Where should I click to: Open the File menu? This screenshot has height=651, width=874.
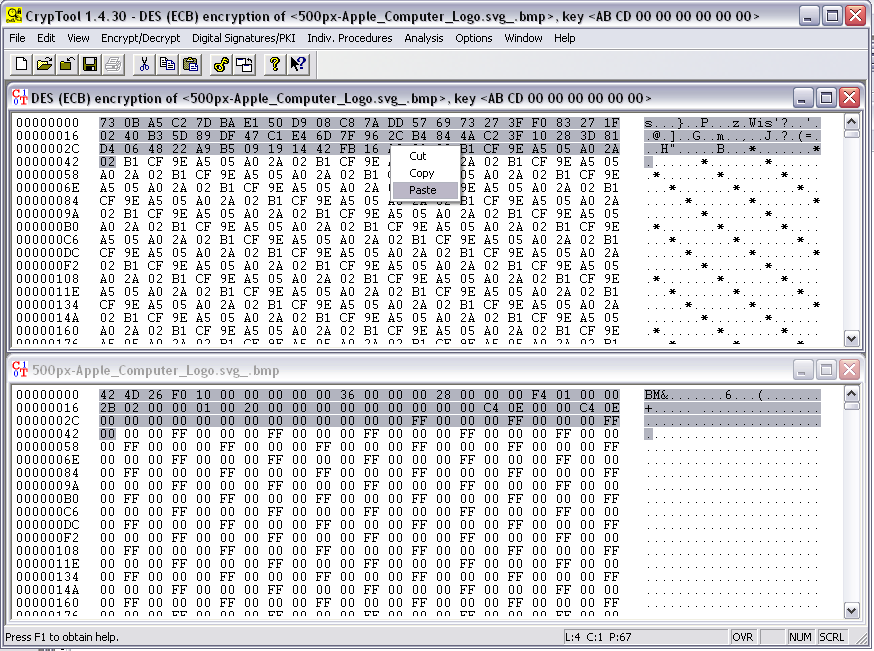click(17, 38)
